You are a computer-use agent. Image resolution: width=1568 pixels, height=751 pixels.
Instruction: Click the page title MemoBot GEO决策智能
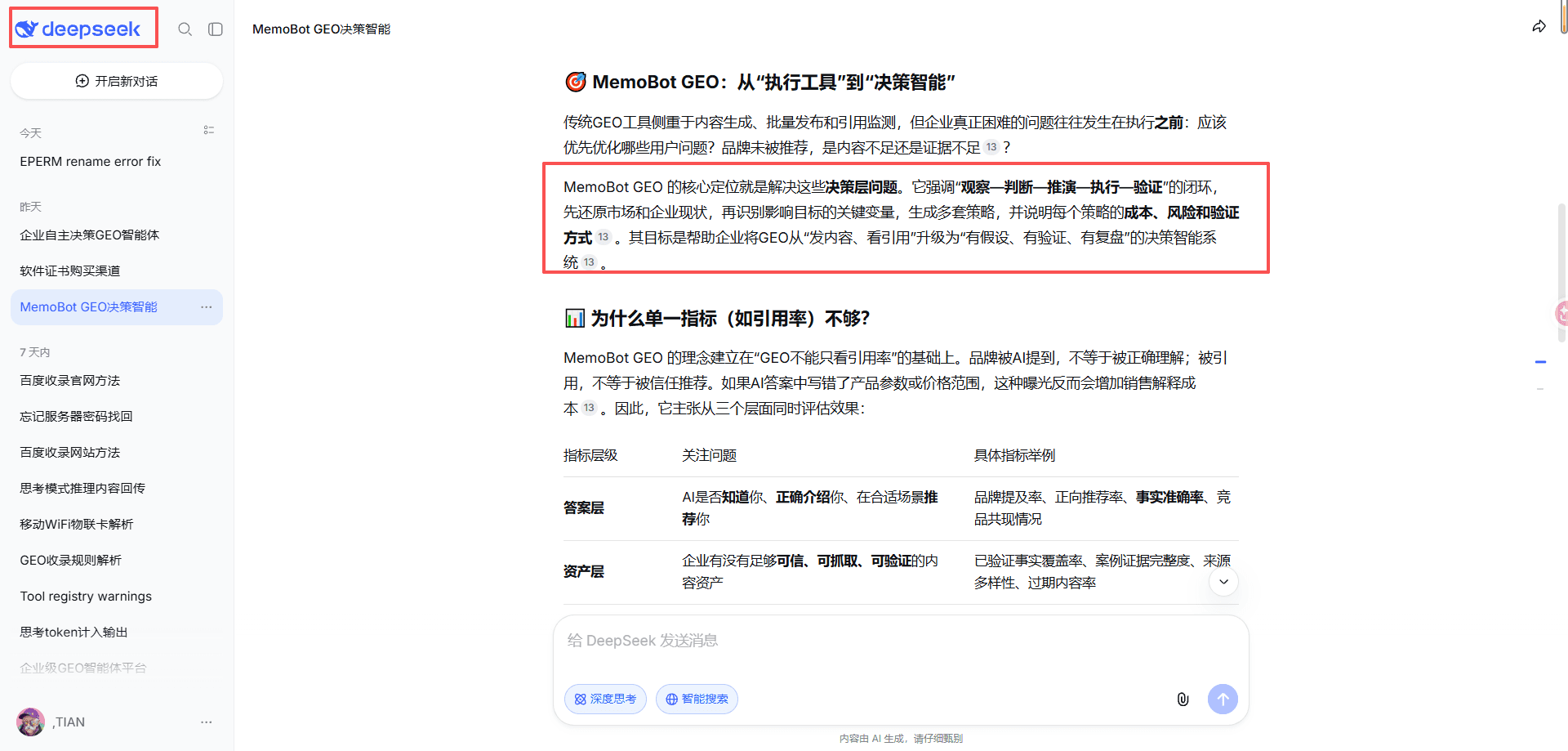point(321,29)
